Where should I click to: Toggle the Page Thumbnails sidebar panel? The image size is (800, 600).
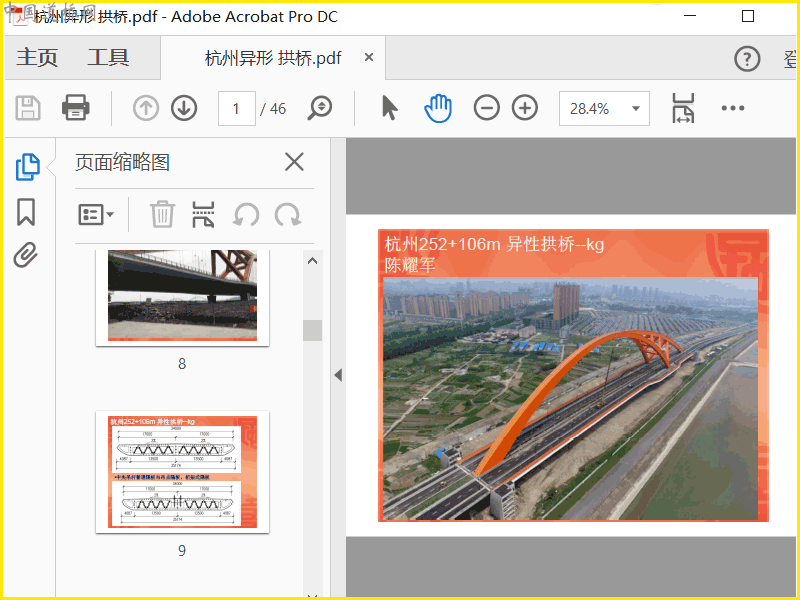28,167
